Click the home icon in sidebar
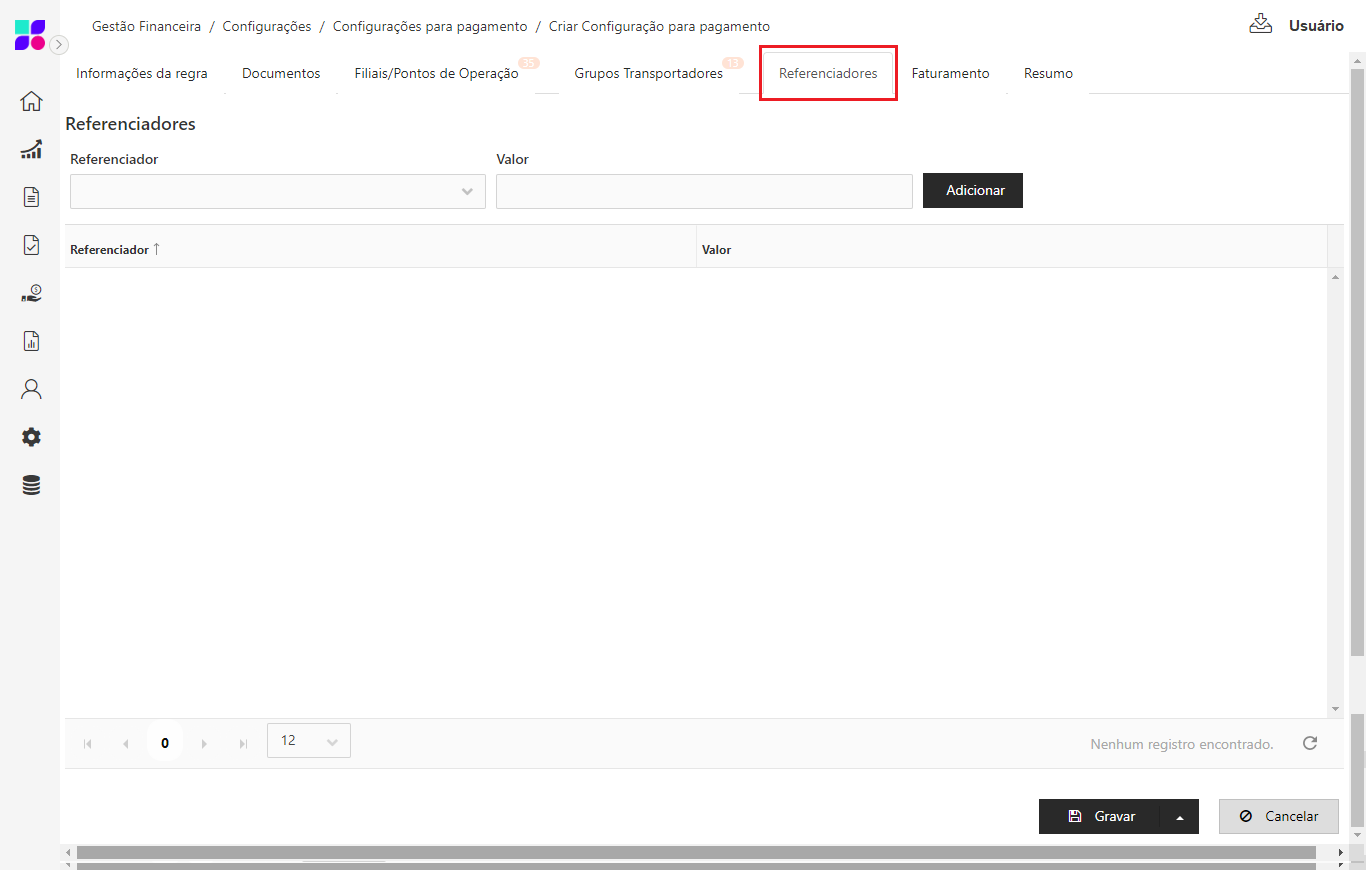Image resolution: width=1366 pixels, height=870 pixels. click(31, 101)
